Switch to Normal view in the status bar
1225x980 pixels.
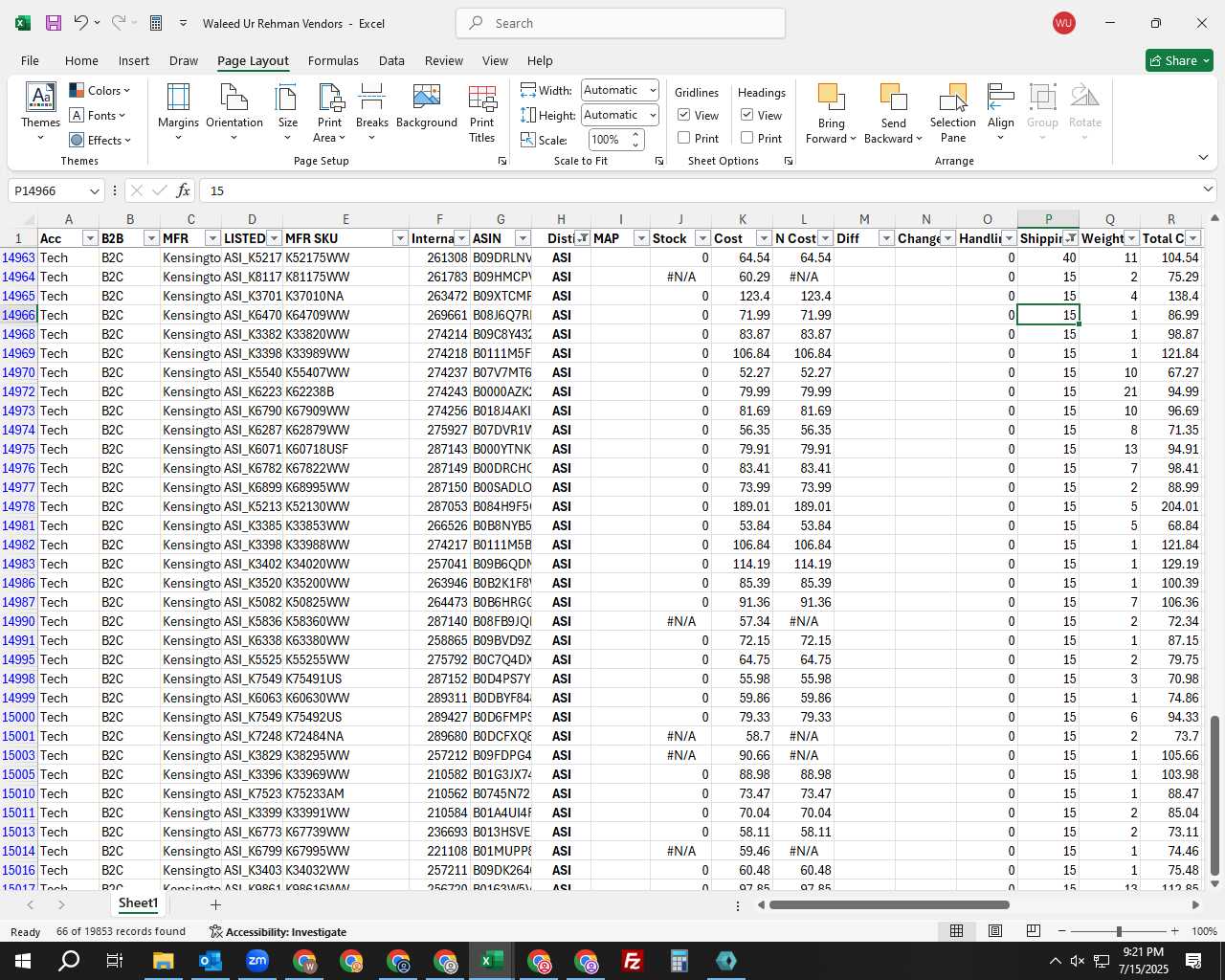click(x=956, y=931)
